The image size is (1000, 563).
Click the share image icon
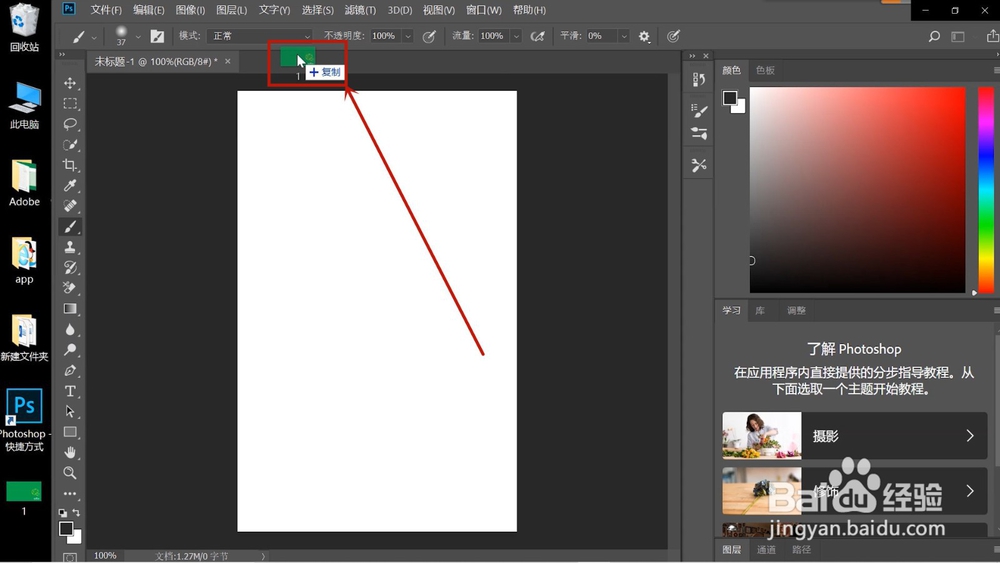pos(992,36)
